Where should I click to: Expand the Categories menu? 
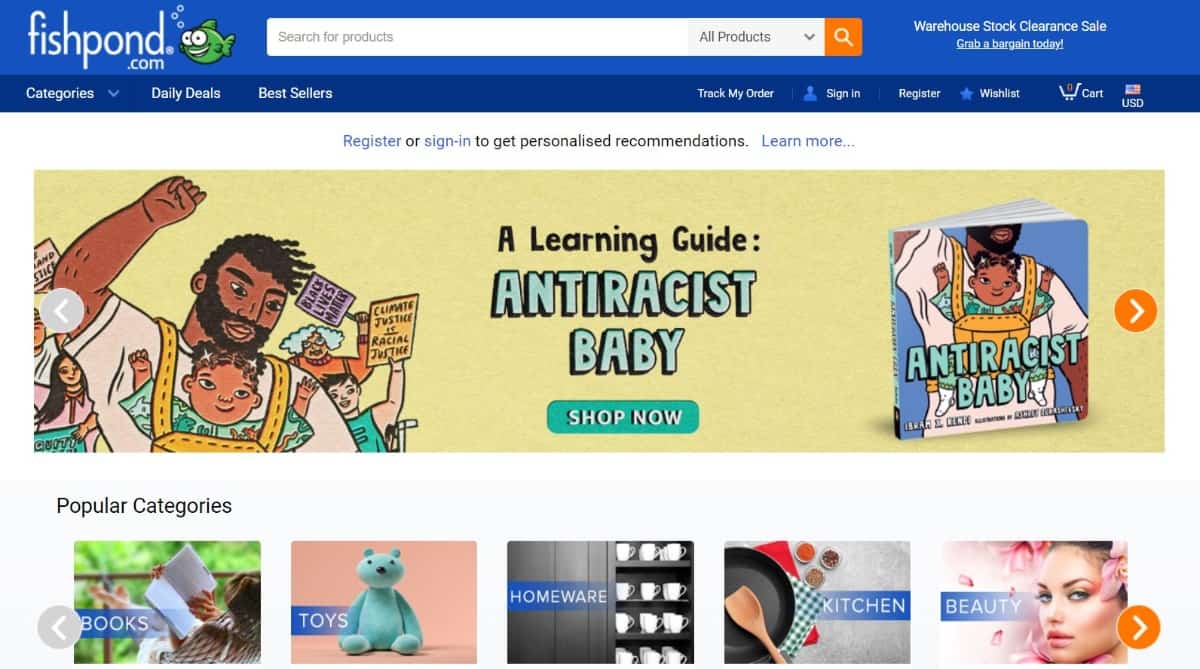click(72, 93)
